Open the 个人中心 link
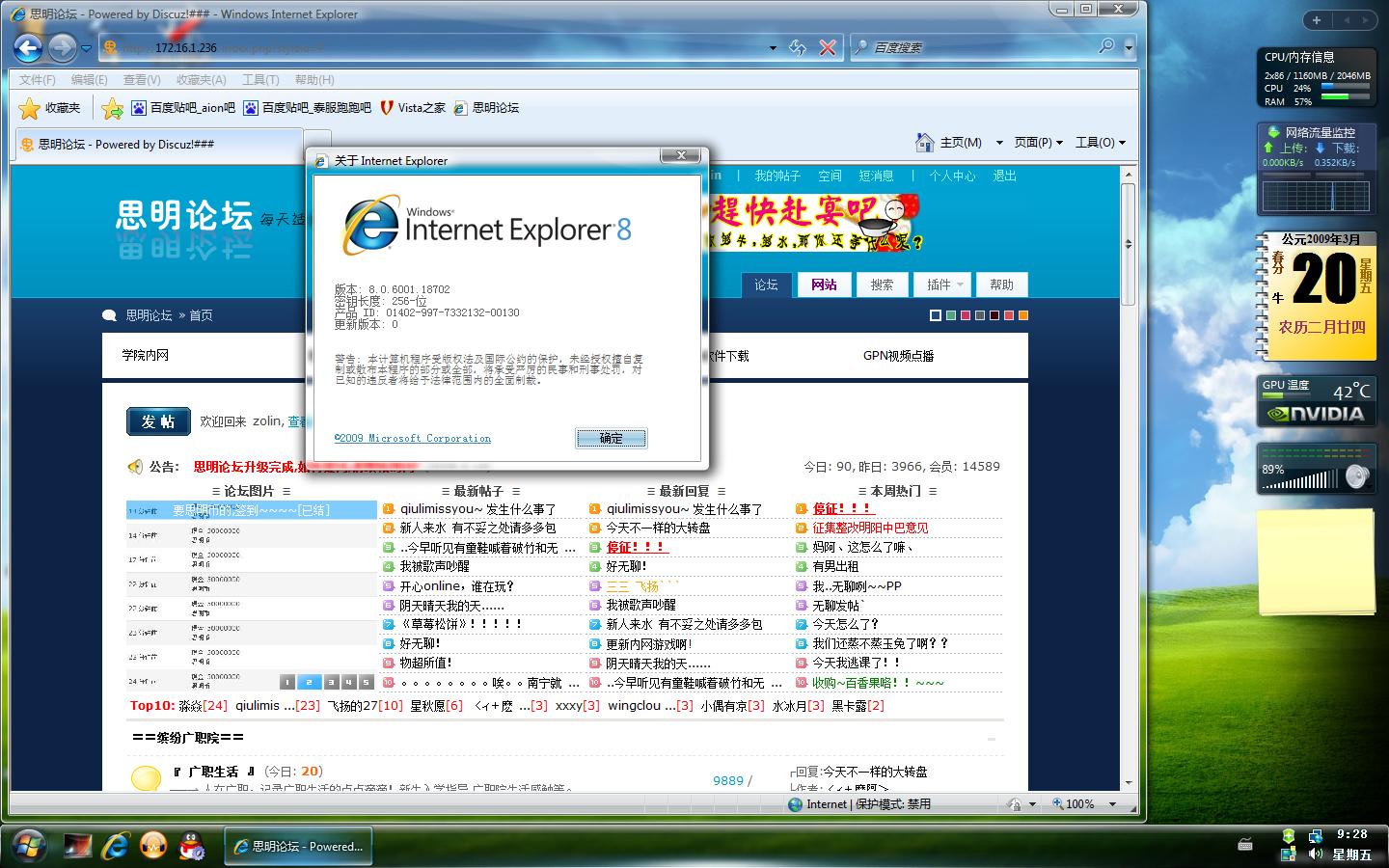 coord(952,176)
